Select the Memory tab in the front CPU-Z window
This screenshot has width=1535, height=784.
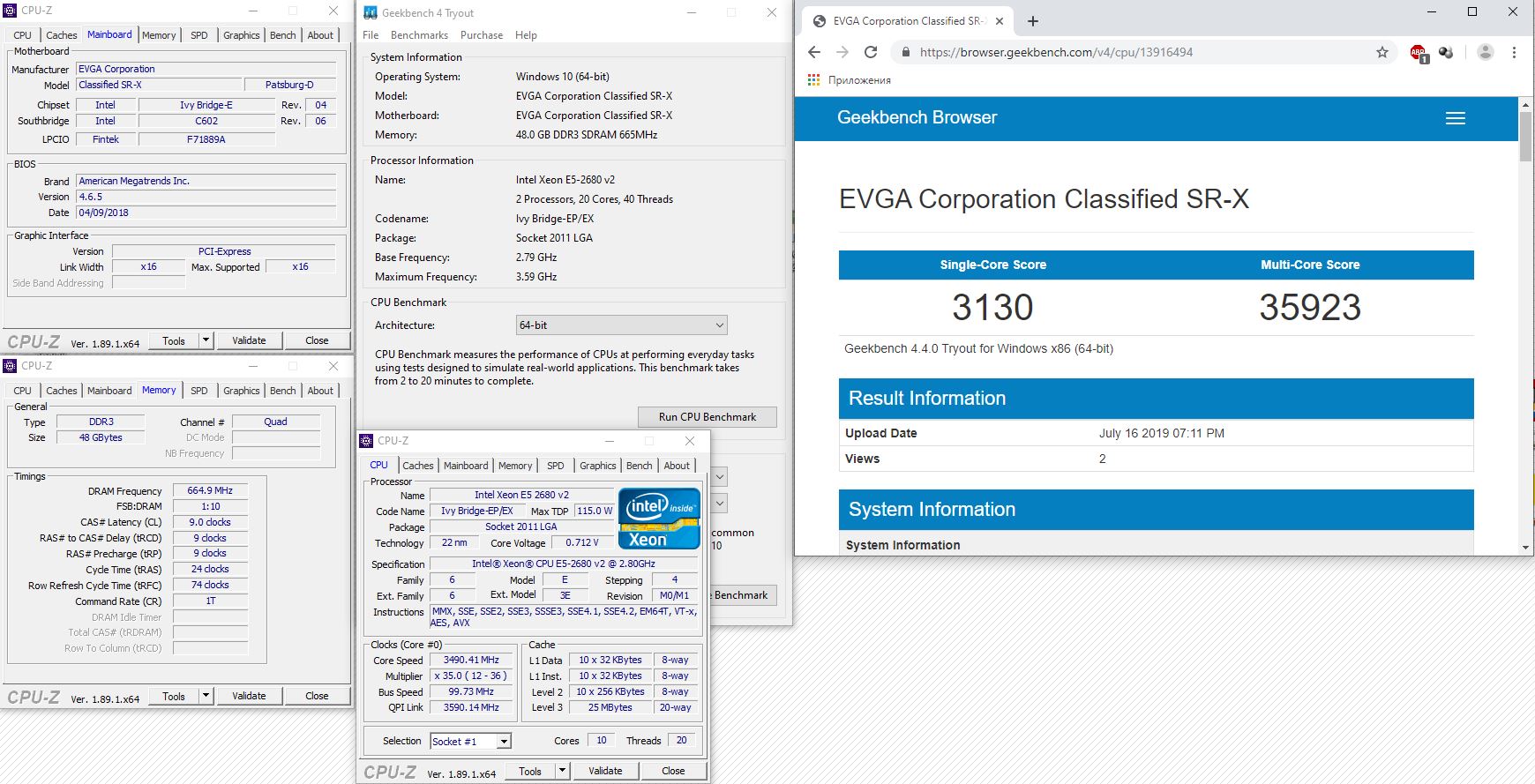click(x=515, y=466)
